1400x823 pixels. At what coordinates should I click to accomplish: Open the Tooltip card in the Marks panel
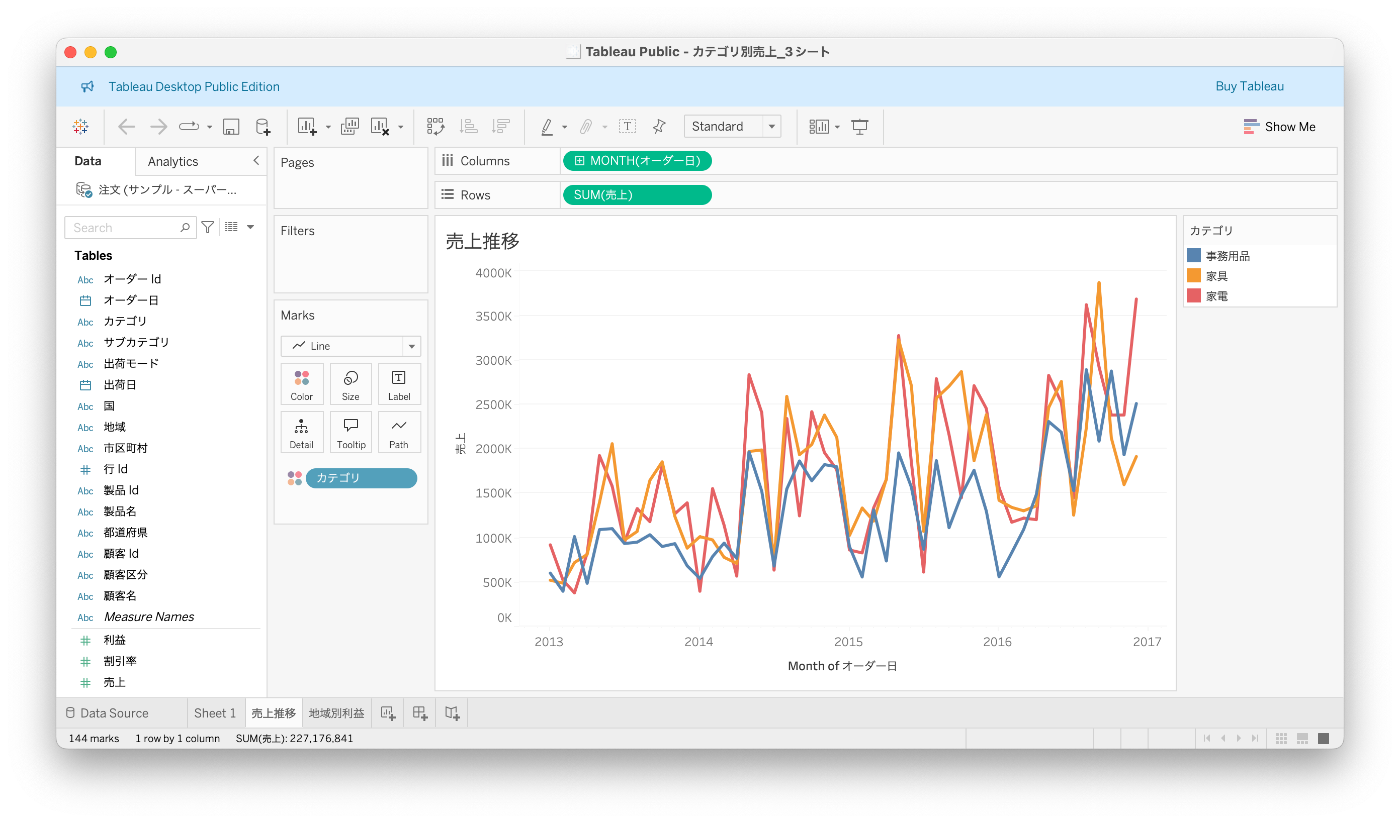(x=350, y=432)
